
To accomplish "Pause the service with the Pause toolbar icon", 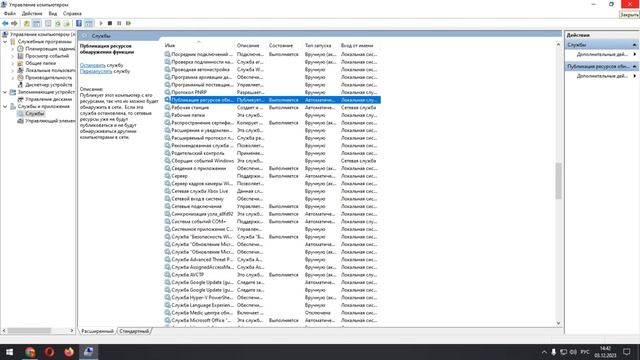I will [119, 23].
